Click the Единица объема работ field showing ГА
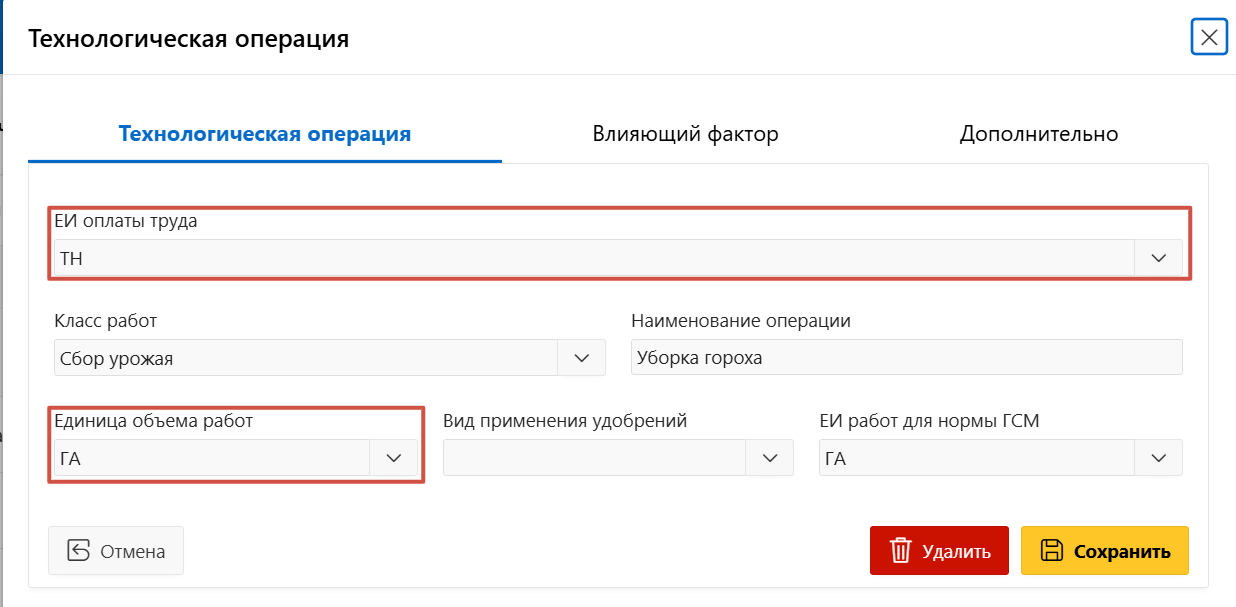The width and height of the screenshot is (1236, 607). [212, 458]
